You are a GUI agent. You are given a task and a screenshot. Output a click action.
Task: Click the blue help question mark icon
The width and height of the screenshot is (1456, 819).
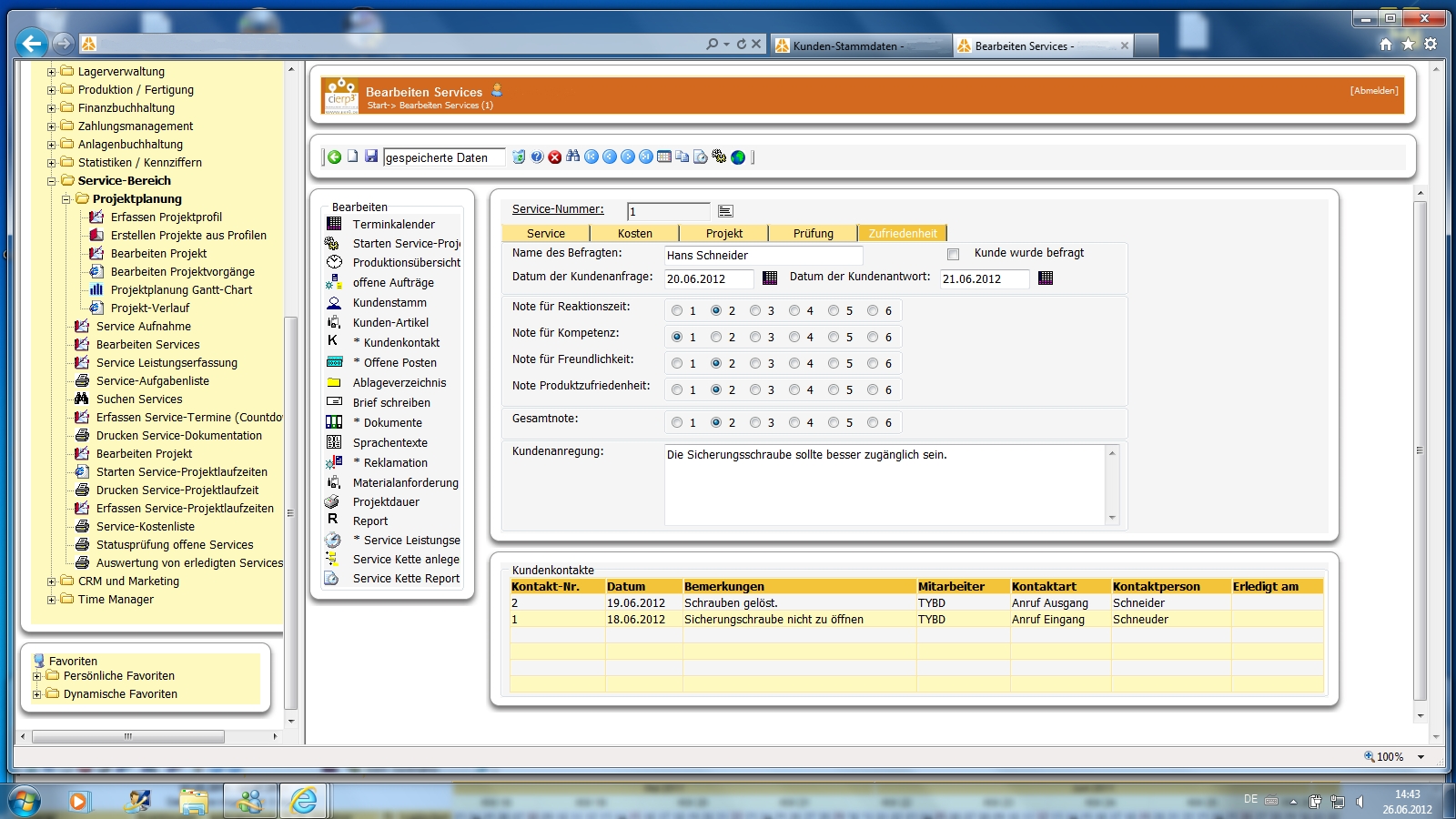[x=537, y=157]
